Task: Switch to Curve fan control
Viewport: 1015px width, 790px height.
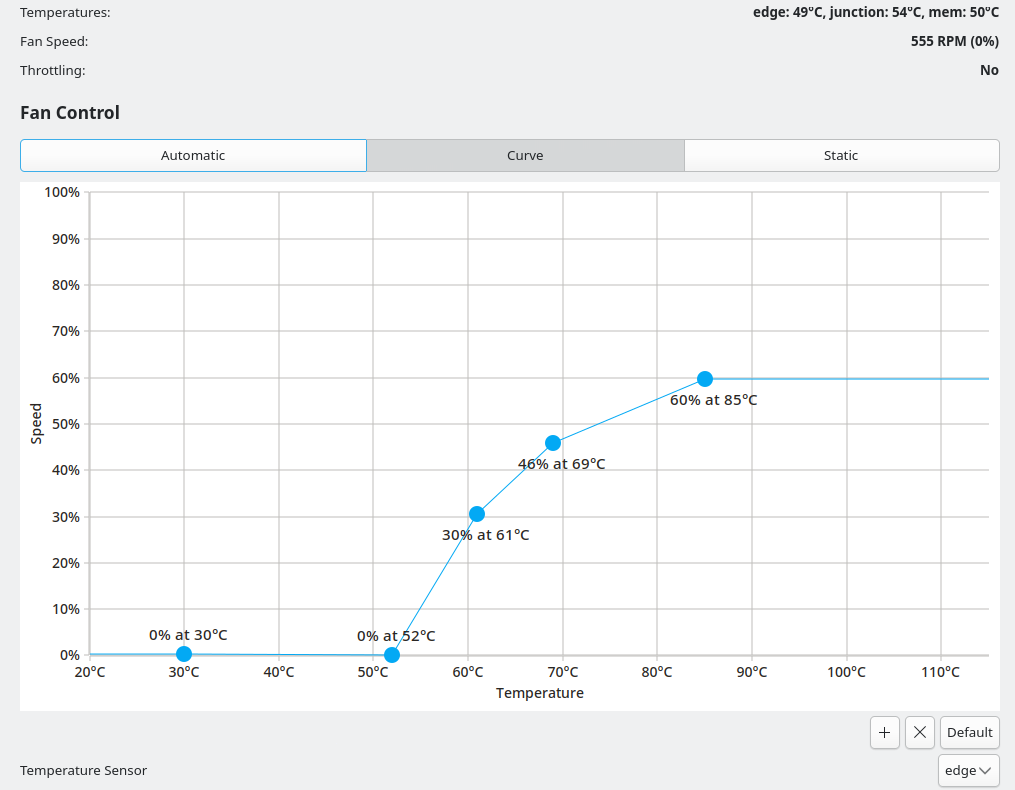Action: tap(525, 155)
